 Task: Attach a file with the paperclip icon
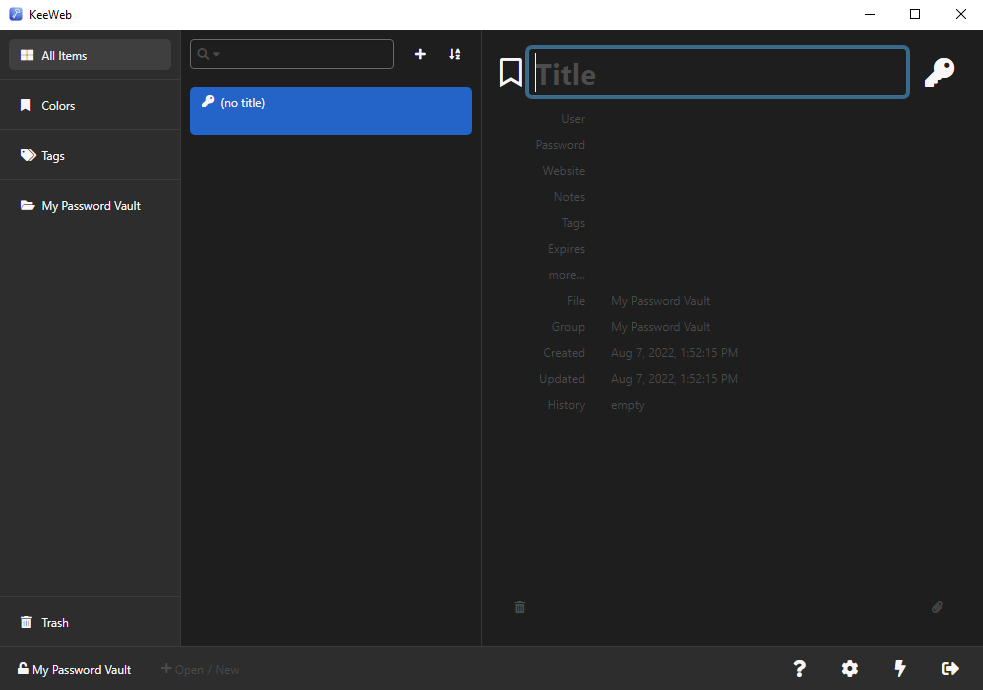click(937, 607)
